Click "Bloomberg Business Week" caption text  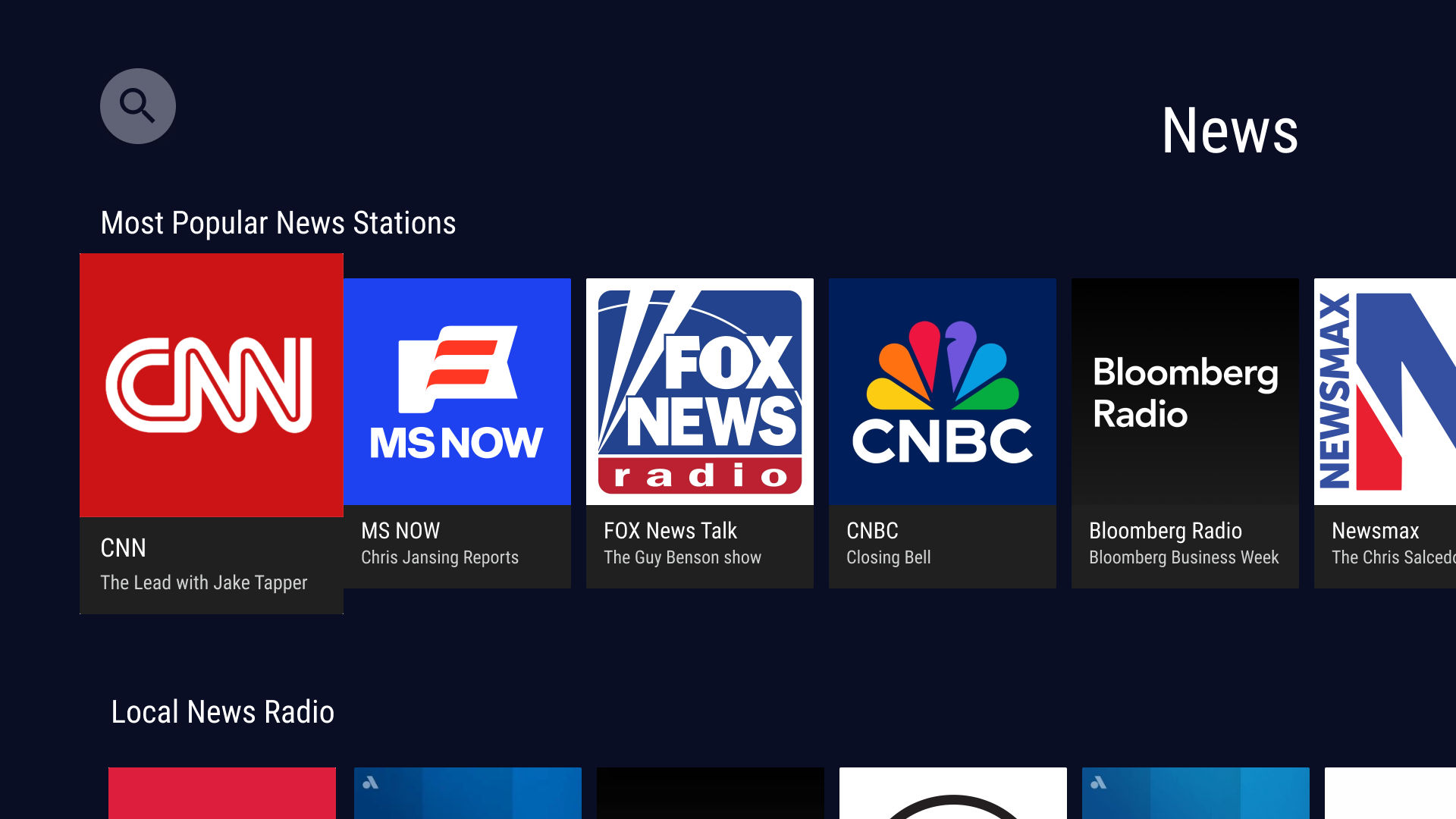tap(1183, 557)
